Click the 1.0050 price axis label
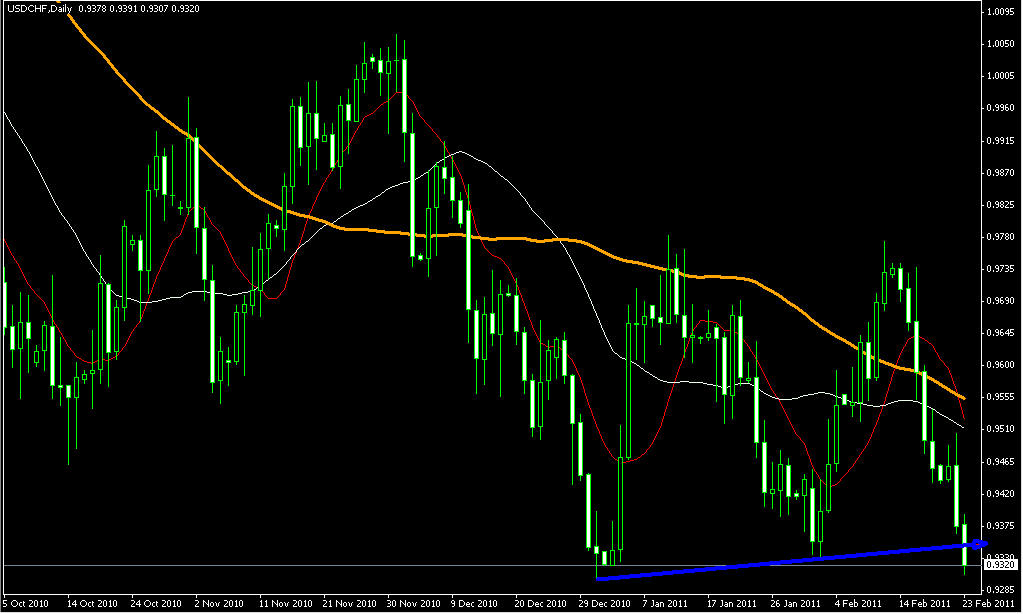 (1001, 44)
